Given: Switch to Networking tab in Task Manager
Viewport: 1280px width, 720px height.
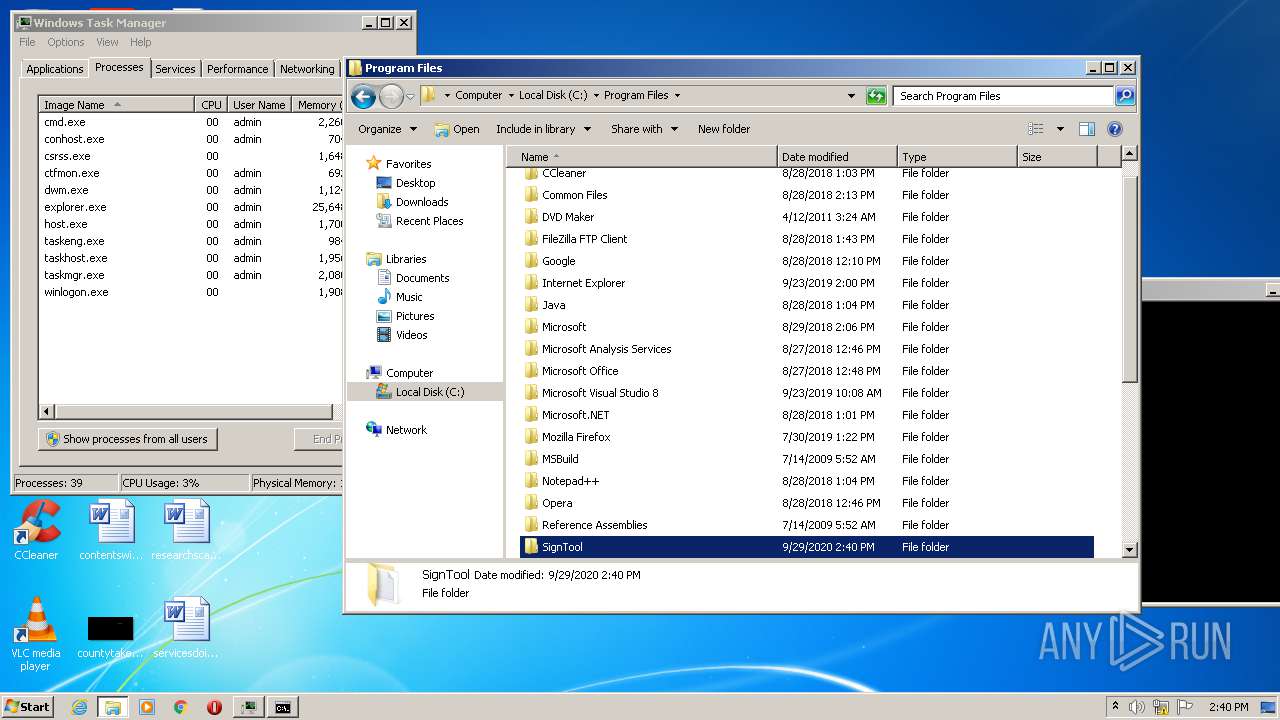Looking at the screenshot, I should point(307,69).
